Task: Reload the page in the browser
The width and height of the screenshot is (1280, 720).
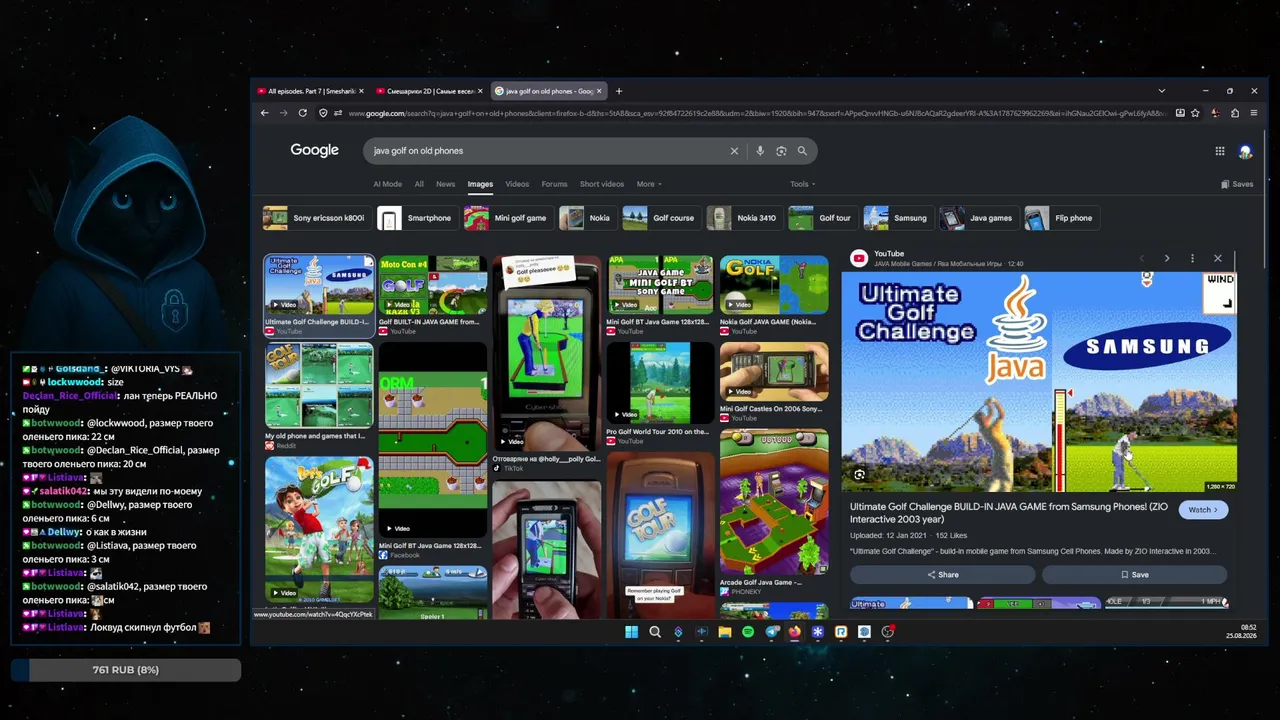Action: [304, 113]
